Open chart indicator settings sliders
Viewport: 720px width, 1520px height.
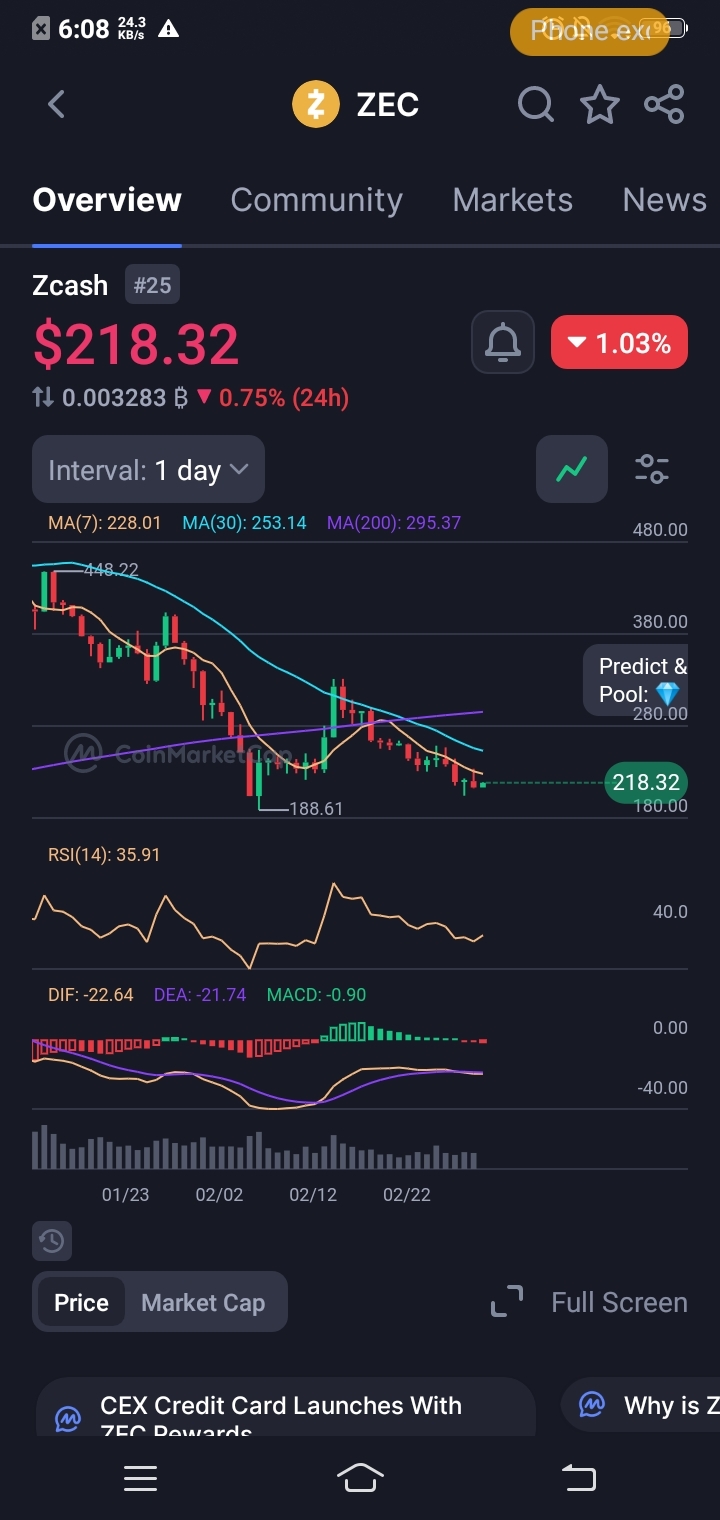(652, 468)
